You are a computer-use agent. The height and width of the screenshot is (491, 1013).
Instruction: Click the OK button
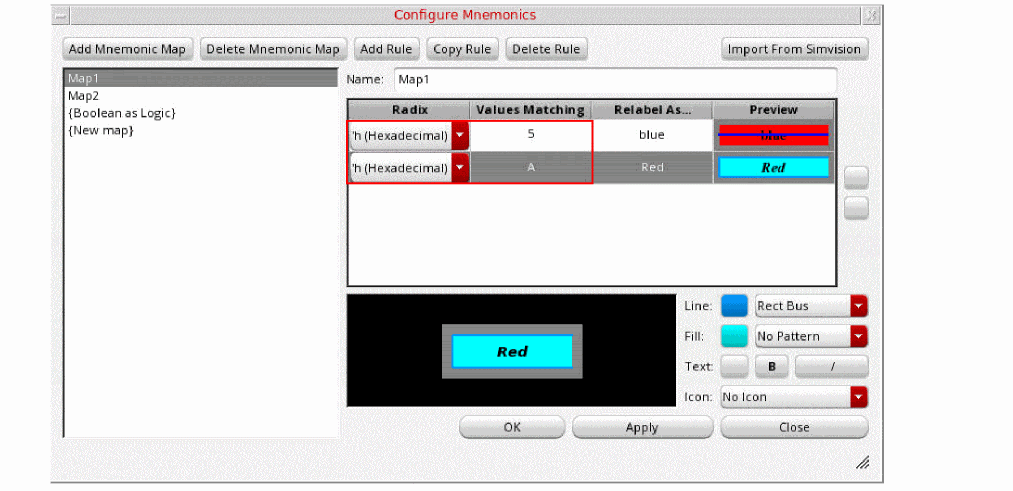512,427
